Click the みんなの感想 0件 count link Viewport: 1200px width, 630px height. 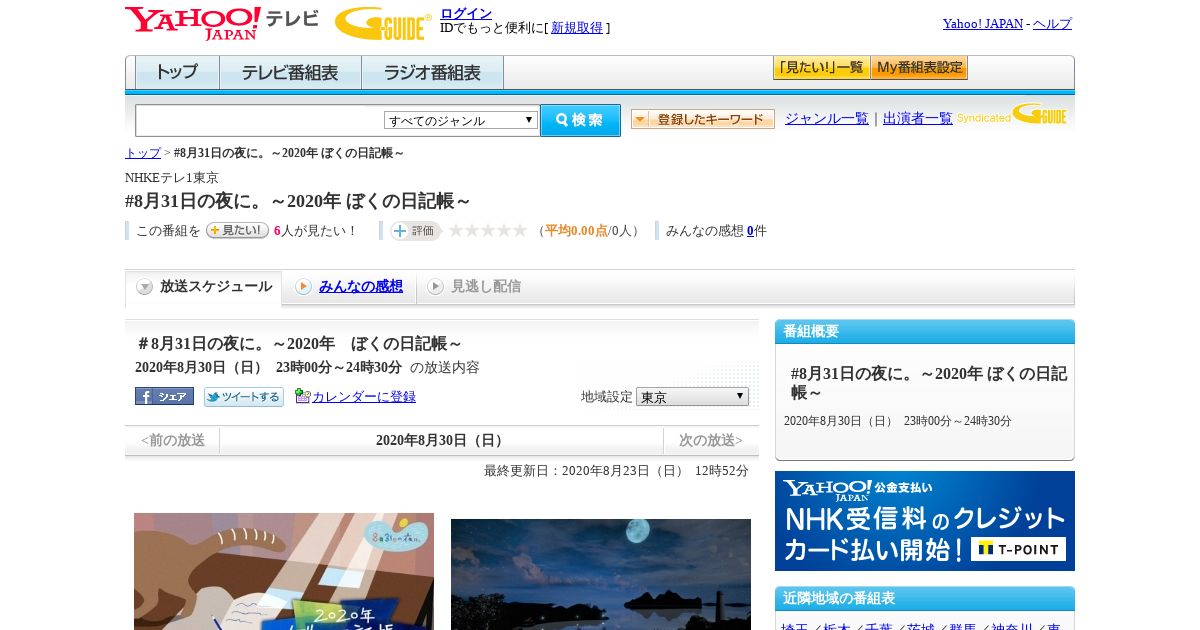[x=750, y=231]
